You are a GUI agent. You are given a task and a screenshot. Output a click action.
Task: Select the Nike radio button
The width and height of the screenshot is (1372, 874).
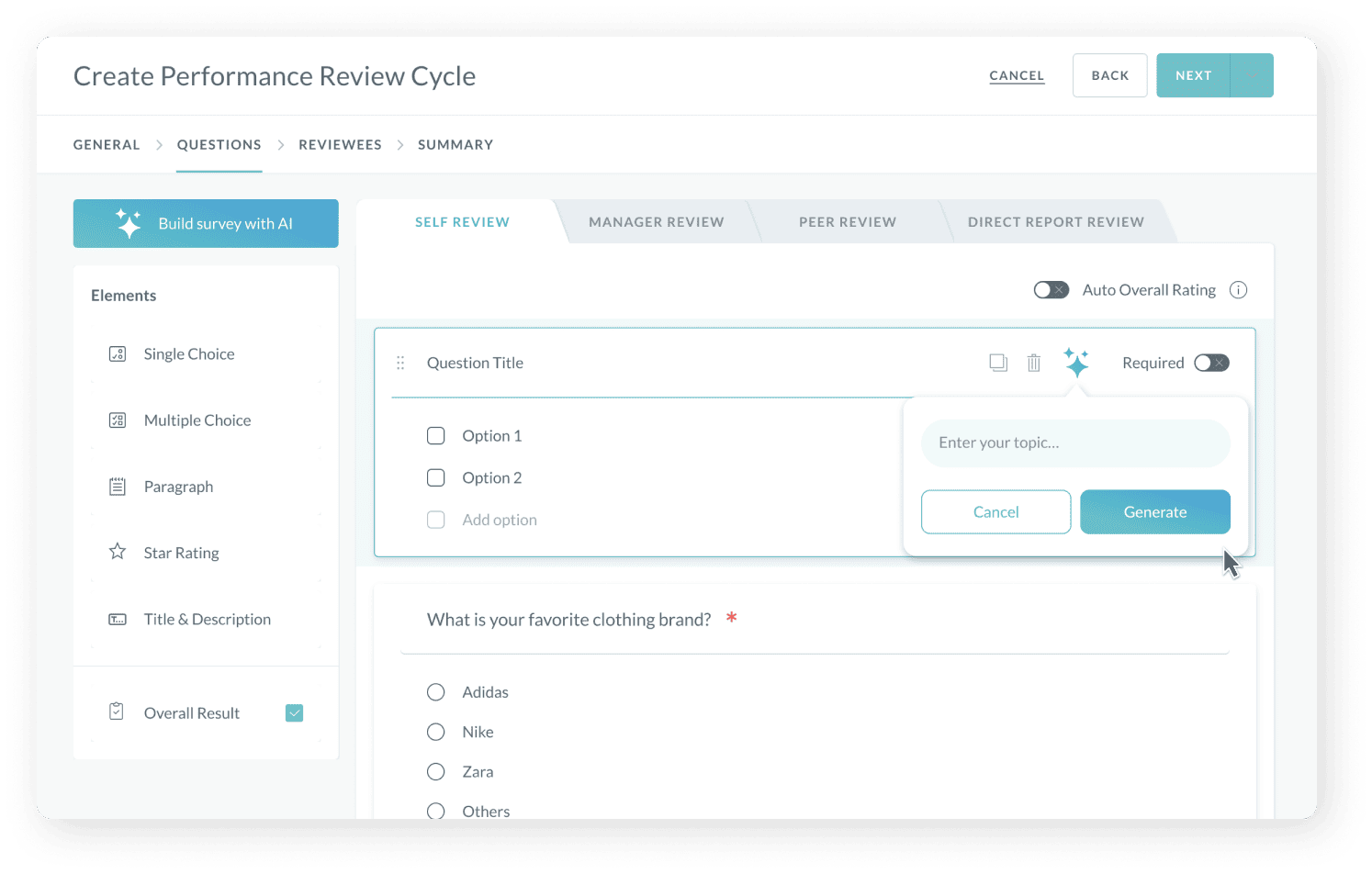click(436, 732)
